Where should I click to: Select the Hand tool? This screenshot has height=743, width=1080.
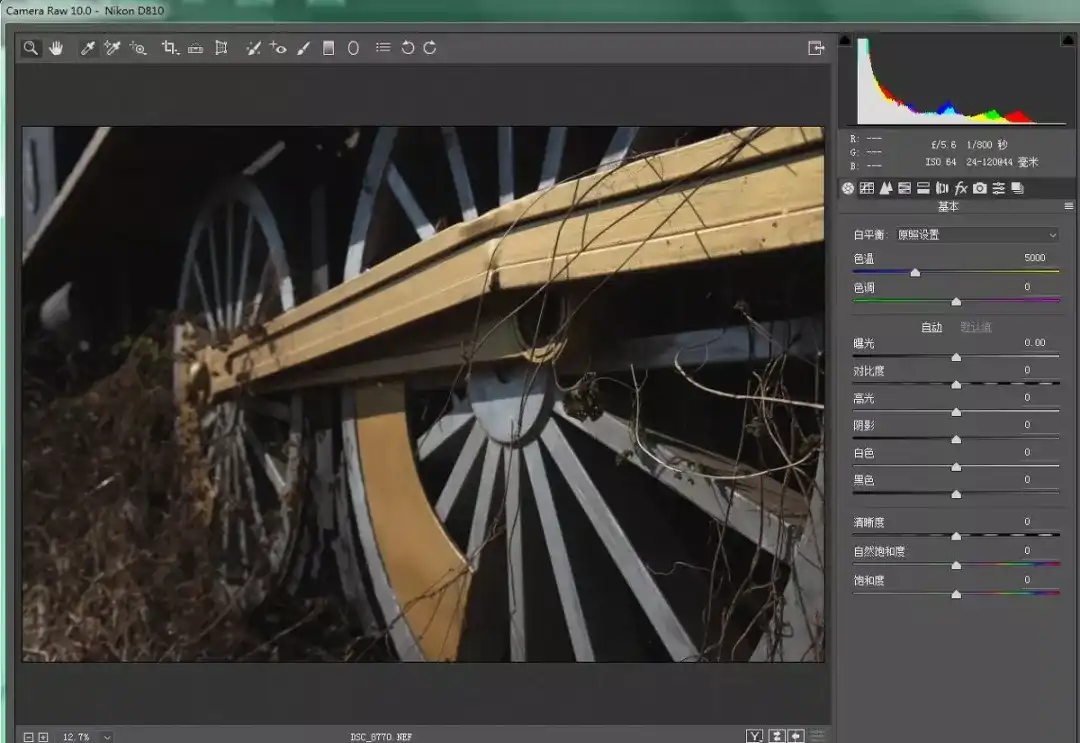56,48
